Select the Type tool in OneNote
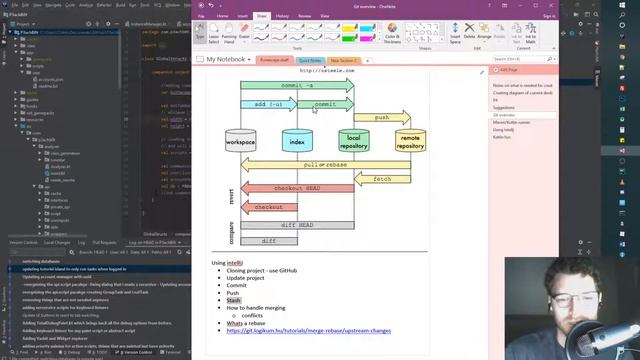This screenshot has width=640, height=360. (200, 33)
